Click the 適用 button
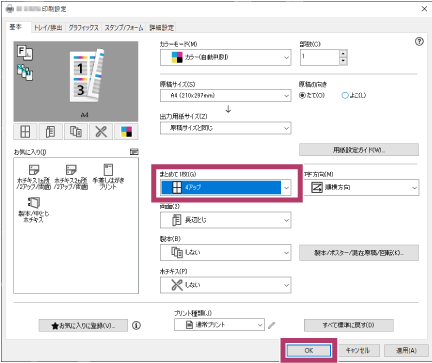 pos(406,351)
